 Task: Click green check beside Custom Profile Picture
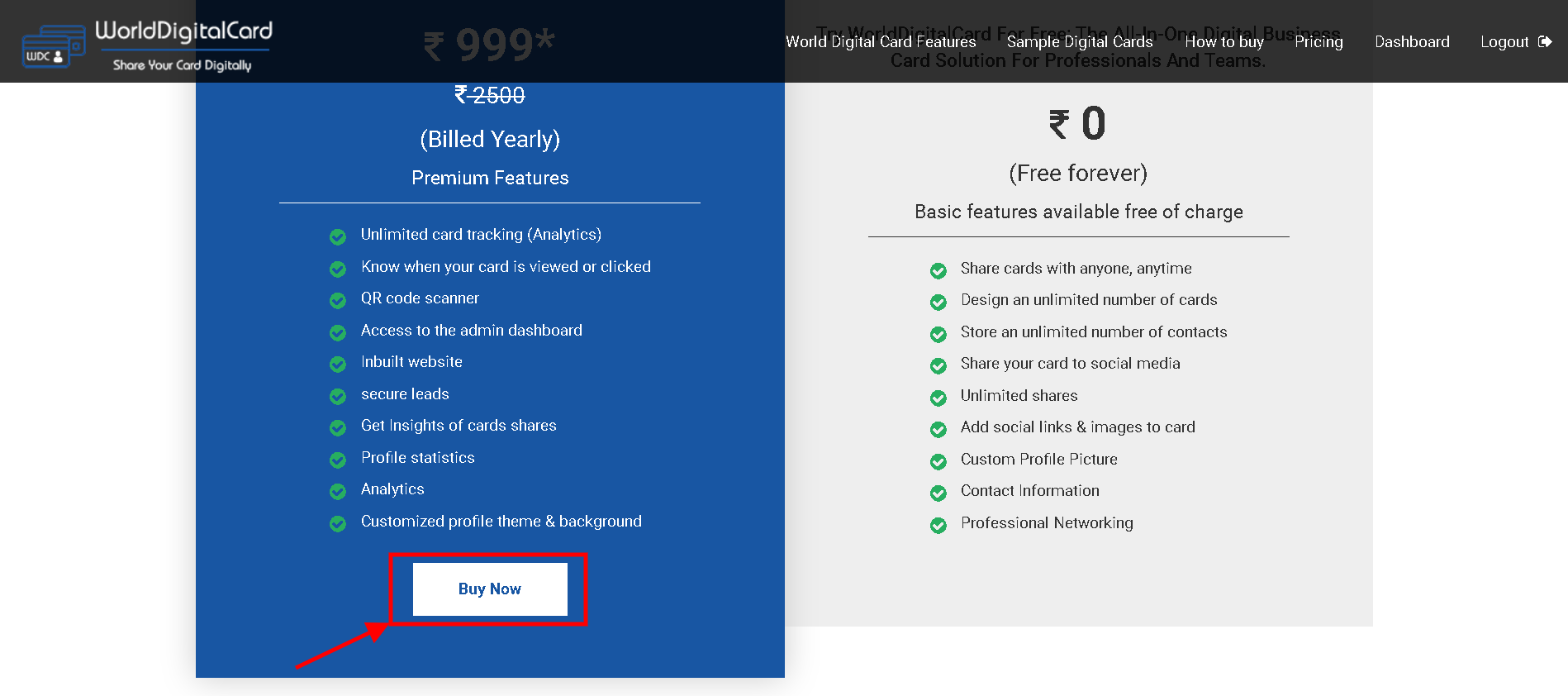point(938,462)
